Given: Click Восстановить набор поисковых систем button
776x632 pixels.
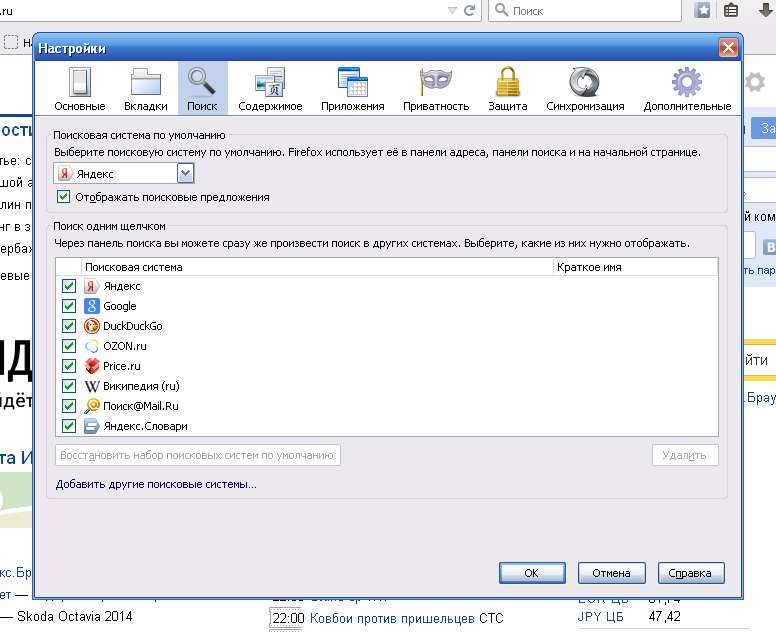Looking at the screenshot, I should point(197,455).
